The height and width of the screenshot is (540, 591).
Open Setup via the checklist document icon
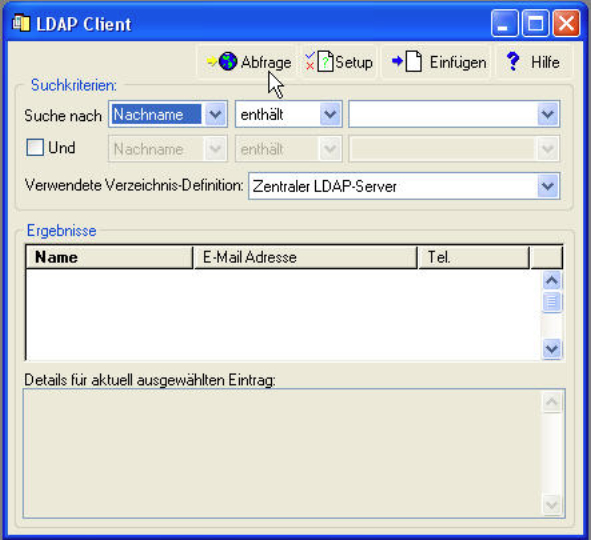(319, 61)
